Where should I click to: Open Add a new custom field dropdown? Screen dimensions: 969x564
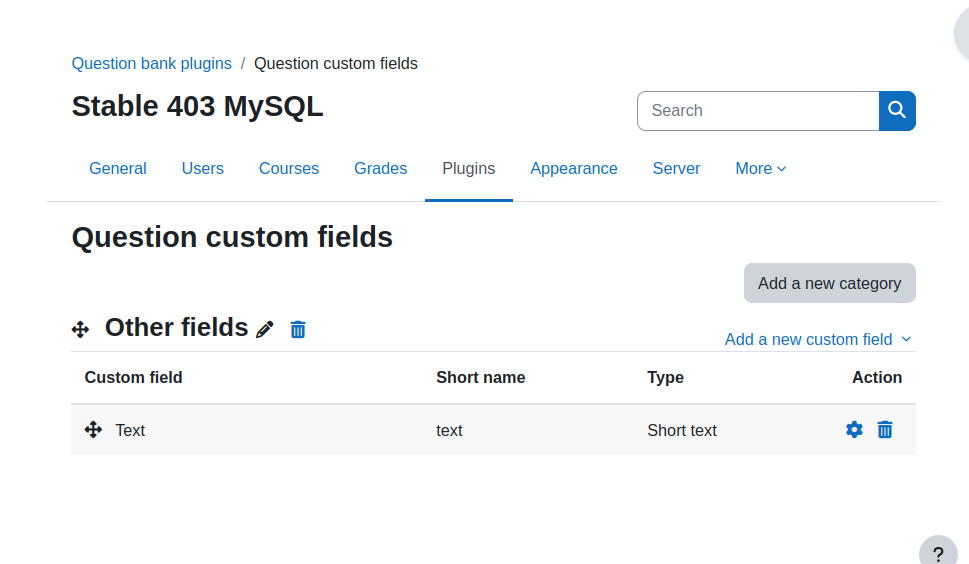click(x=818, y=339)
